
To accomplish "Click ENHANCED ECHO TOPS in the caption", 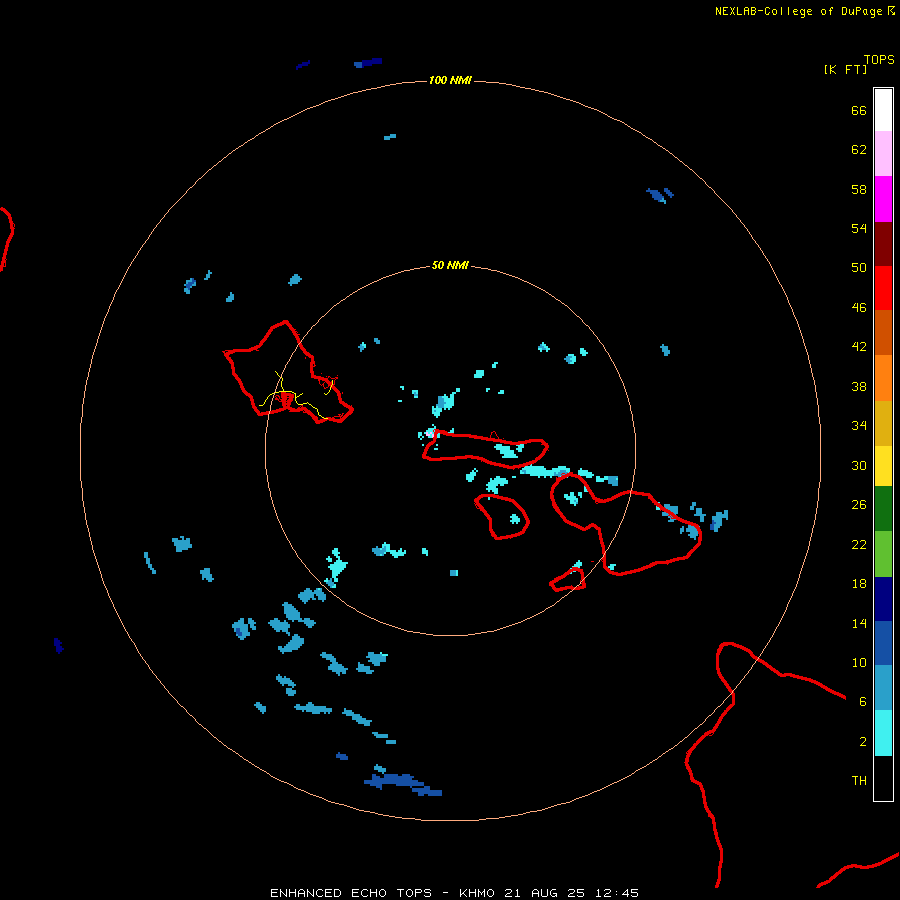I will pyautogui.click(x=351, y=893).
